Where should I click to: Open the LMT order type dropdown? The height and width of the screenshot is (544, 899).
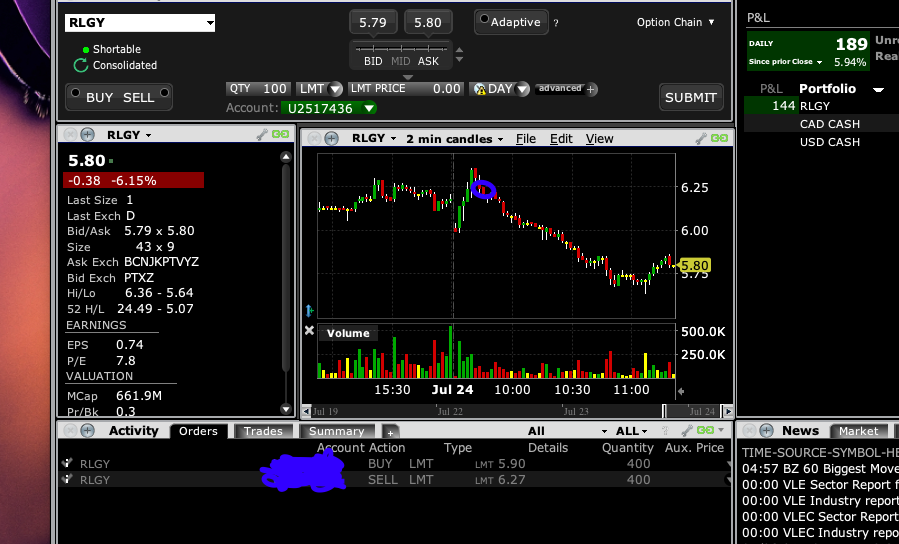point(320,89)
